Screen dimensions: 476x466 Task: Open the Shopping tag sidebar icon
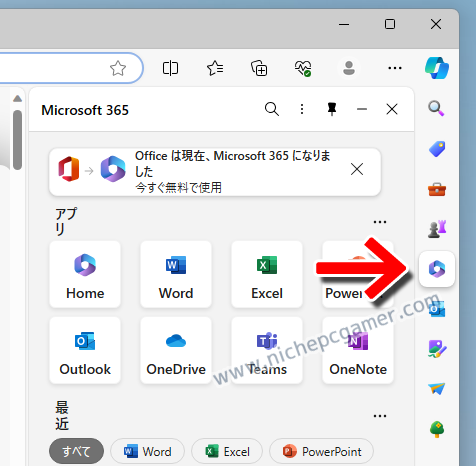tap(437, 149)
